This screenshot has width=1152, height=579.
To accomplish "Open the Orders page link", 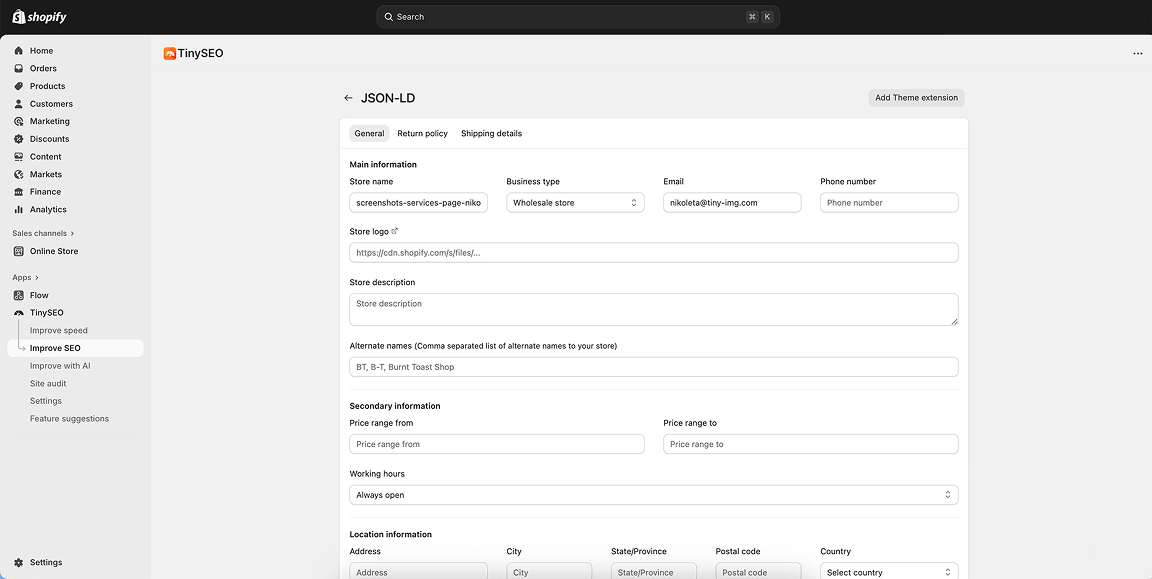I will click(43, 68).
